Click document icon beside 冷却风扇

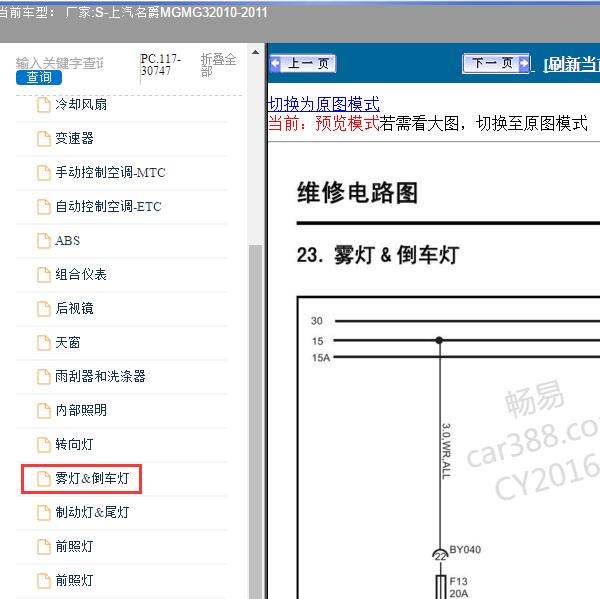(44, 105)
